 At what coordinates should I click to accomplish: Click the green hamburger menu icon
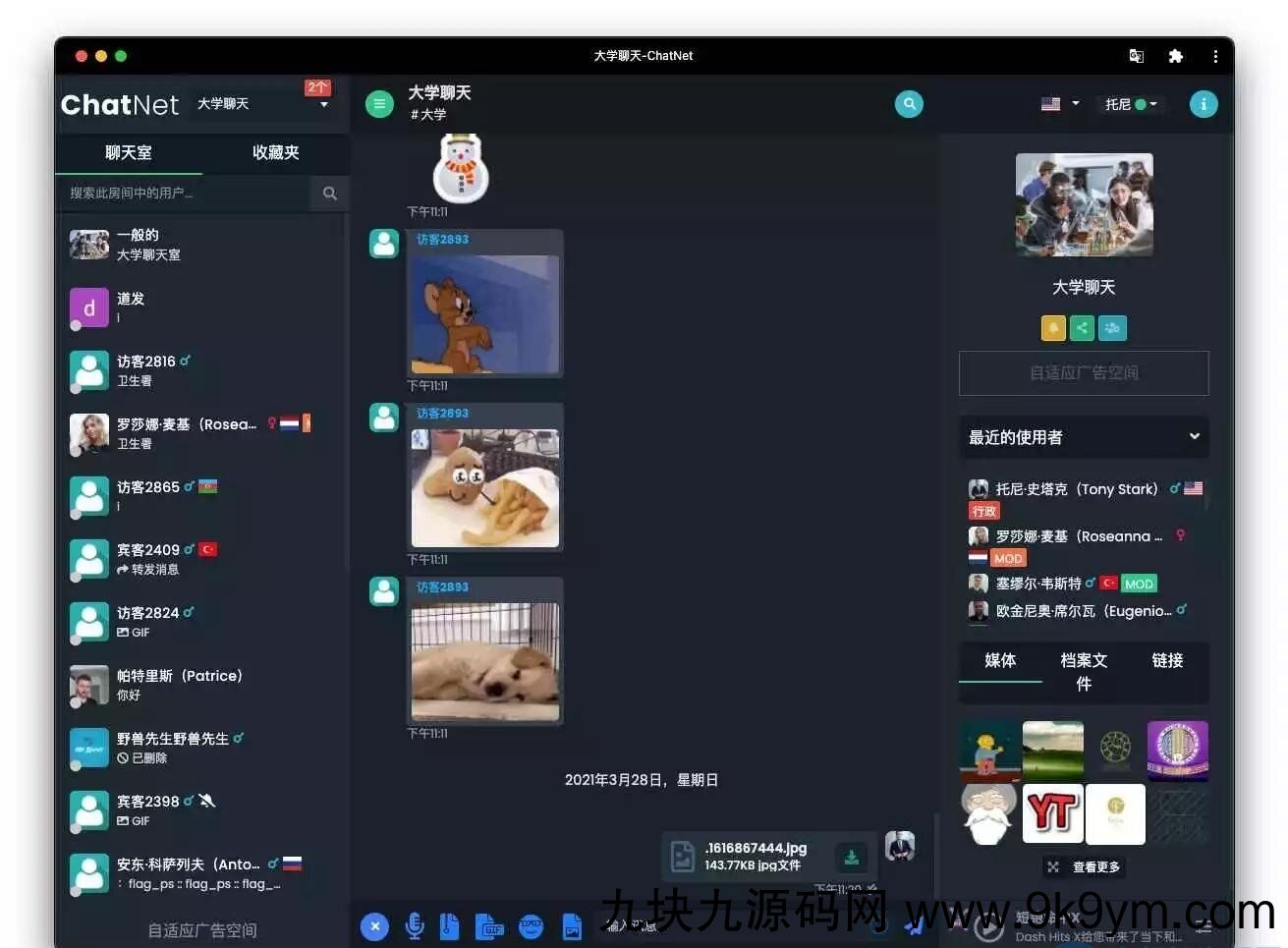[379, 104]
